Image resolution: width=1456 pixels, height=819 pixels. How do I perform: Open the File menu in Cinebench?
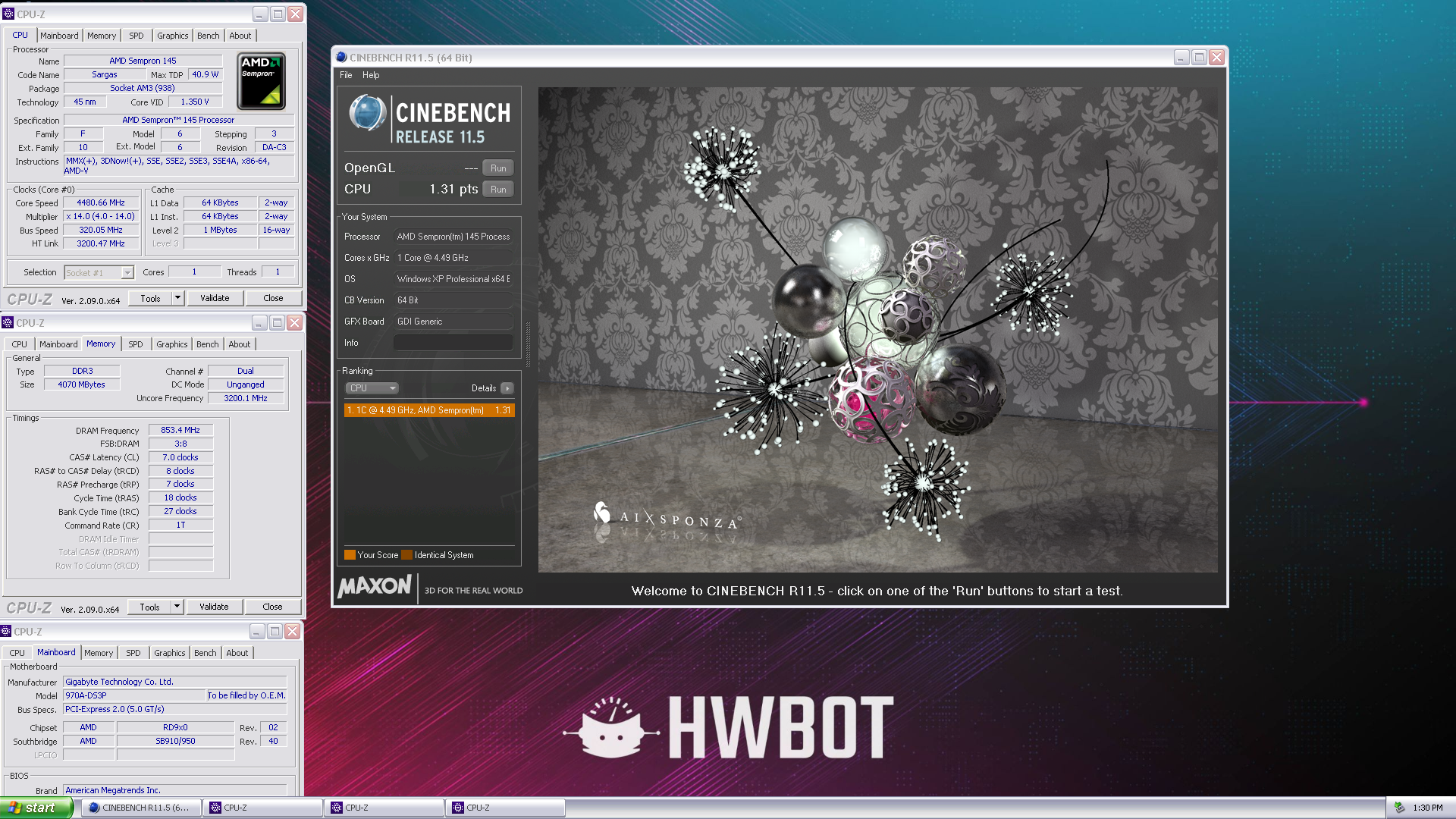(346, 75)
